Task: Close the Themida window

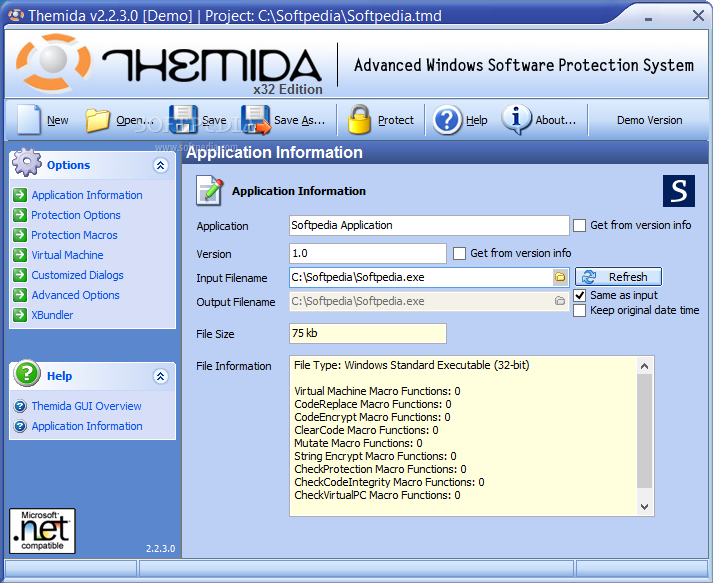Action: pos(698,16)
